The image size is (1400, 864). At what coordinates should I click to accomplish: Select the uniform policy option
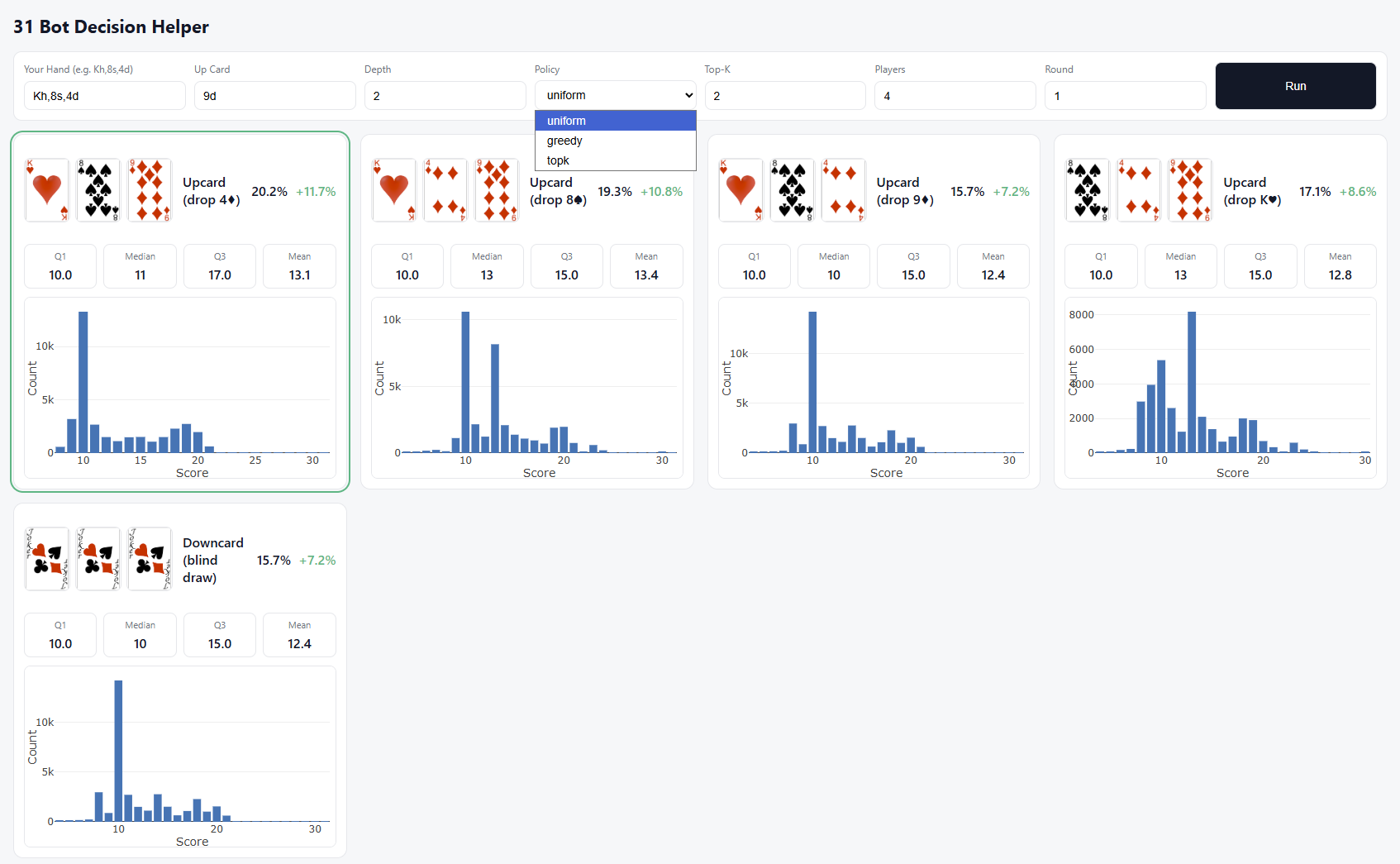566,121
